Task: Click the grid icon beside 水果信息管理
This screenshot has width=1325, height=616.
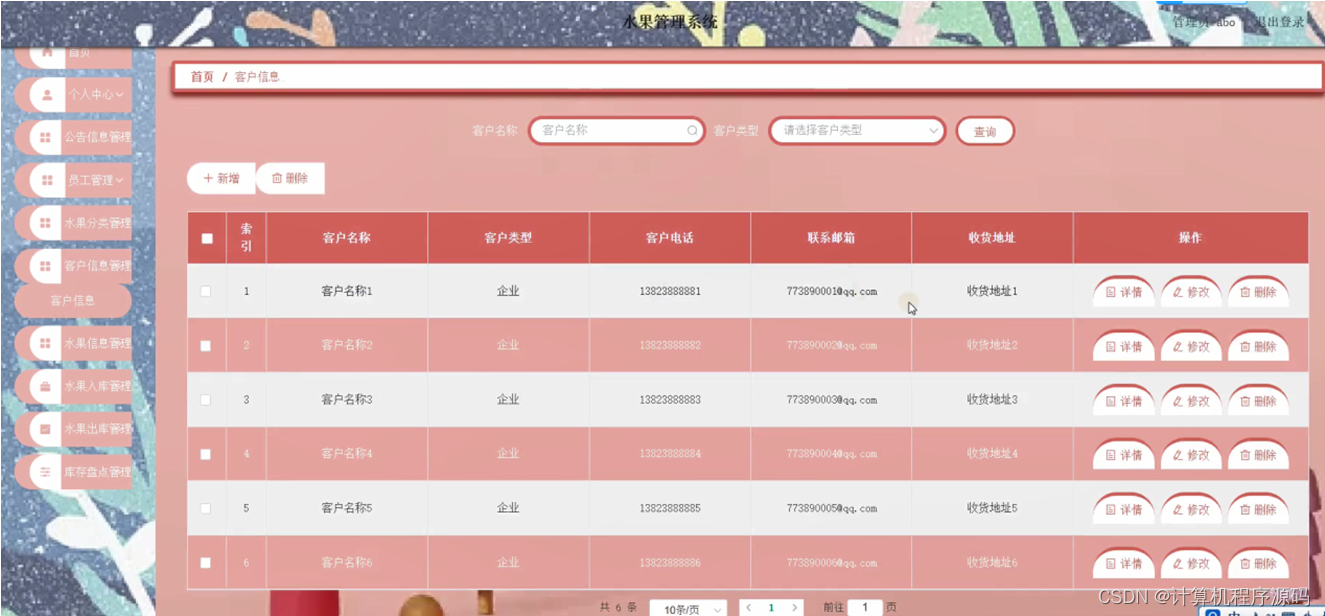Action: [46, 343]
